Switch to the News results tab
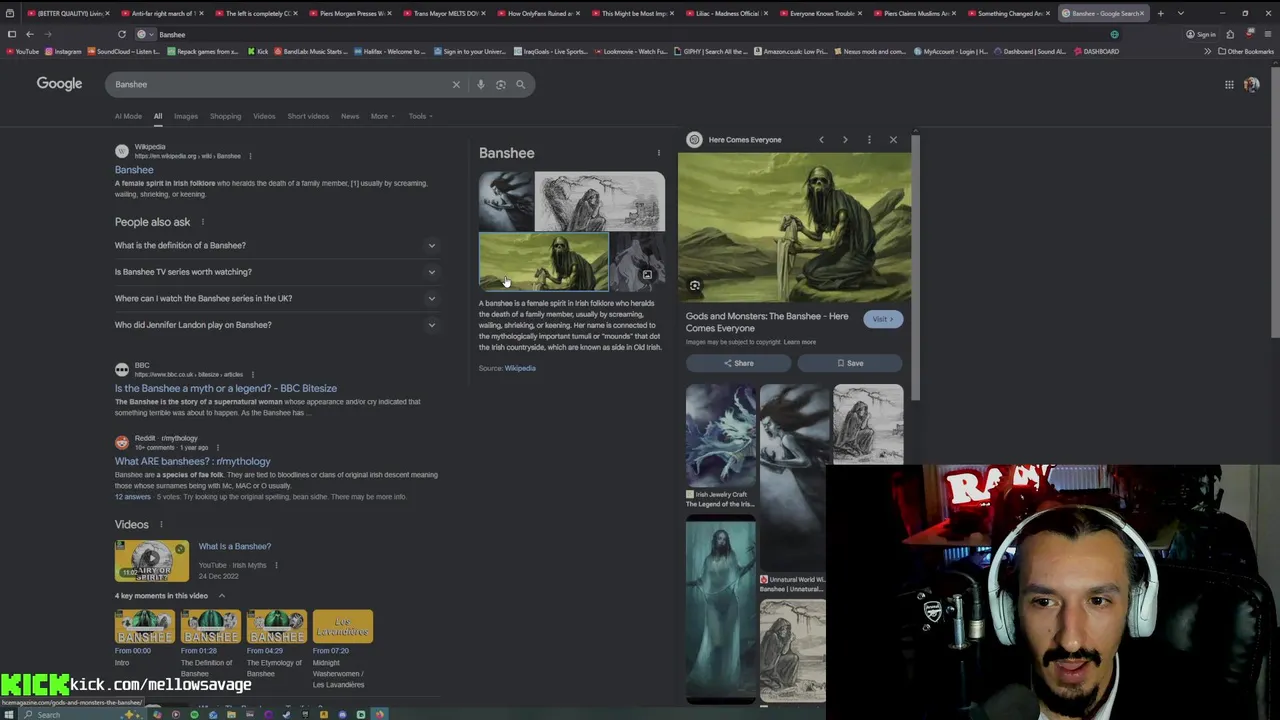This screenshot has height=720, width=1280. (350, 116)
